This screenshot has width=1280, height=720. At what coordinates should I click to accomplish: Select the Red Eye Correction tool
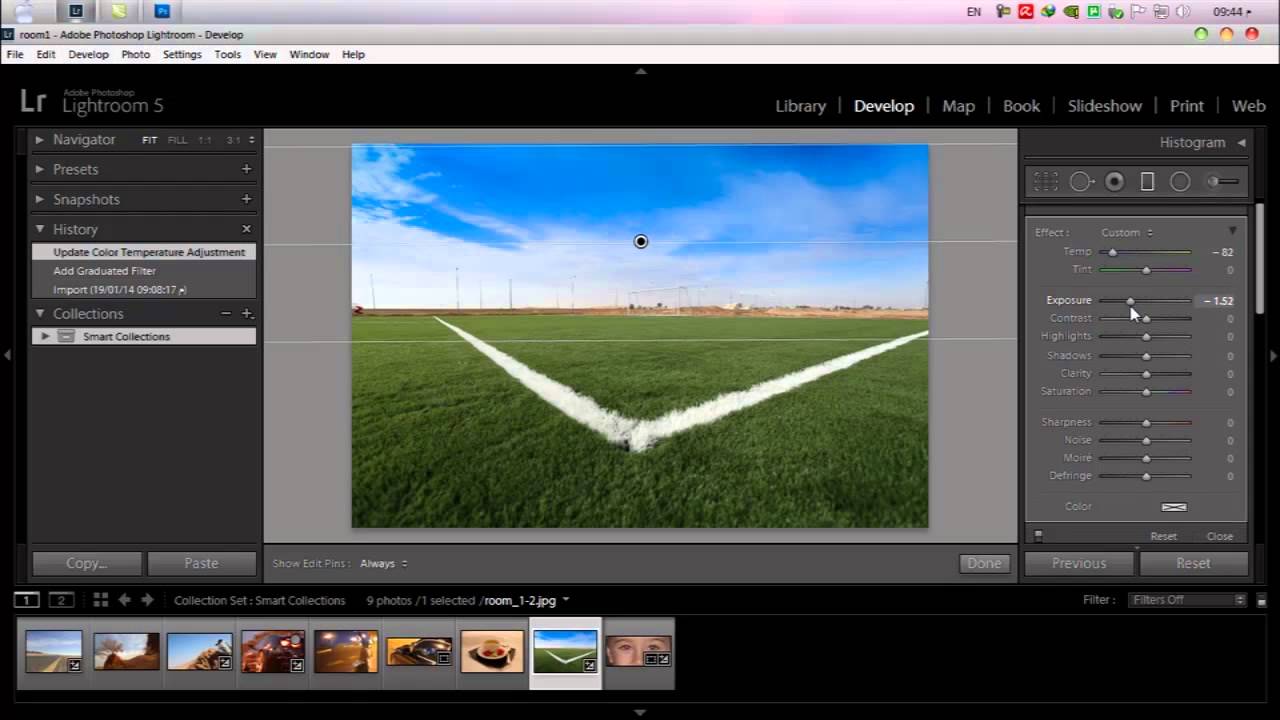tap(1114, 181)
